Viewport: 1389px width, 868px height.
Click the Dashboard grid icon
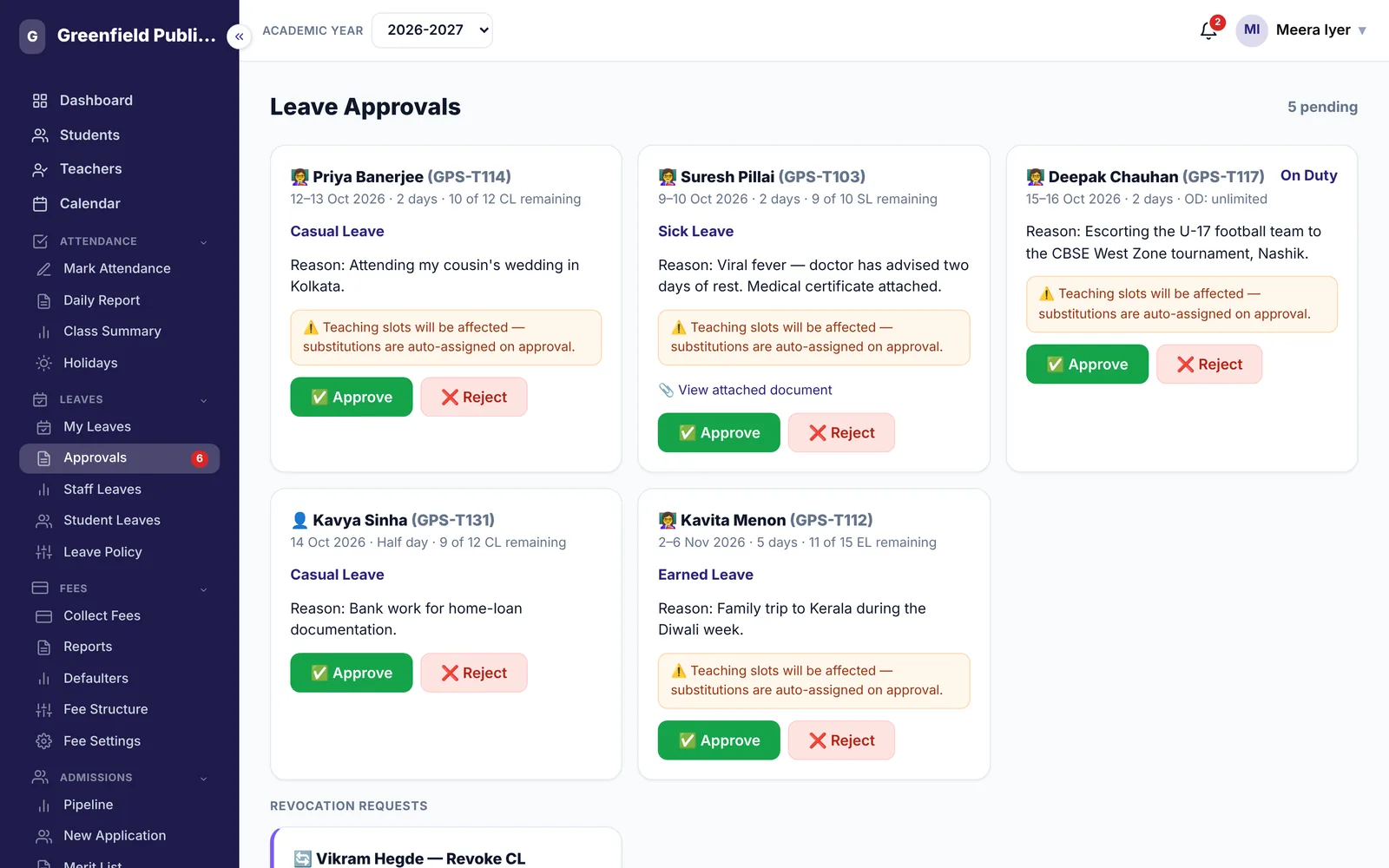pyautogui.click(x=40, y=101)
